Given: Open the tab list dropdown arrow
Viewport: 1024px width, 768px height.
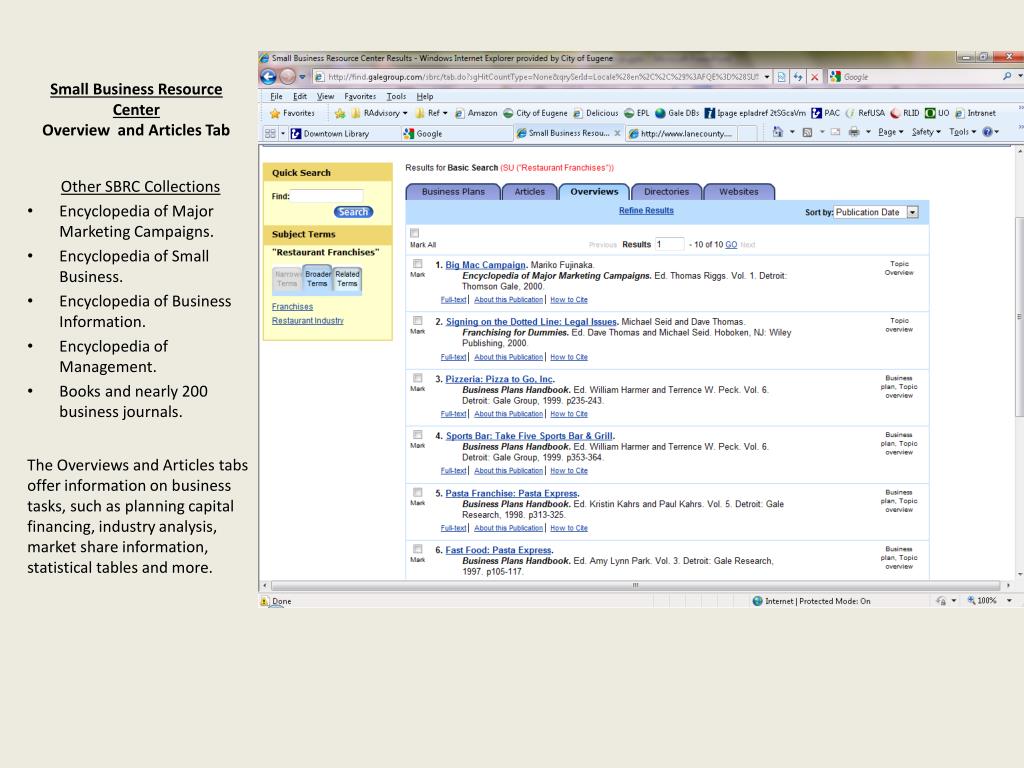Looking at the screenshot, I should [283, 133].
